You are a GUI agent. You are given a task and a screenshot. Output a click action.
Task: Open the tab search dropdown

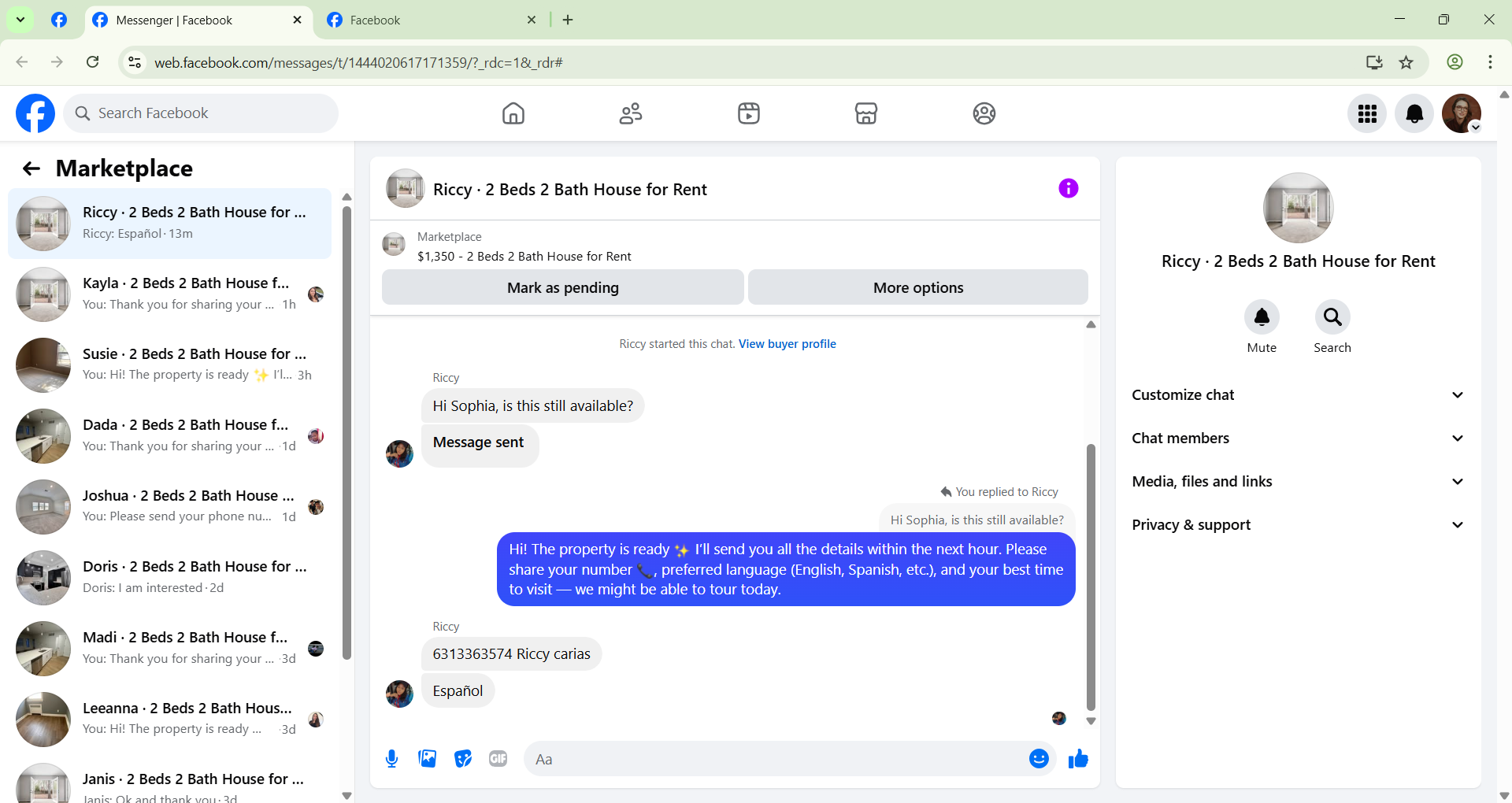(20, 20)
